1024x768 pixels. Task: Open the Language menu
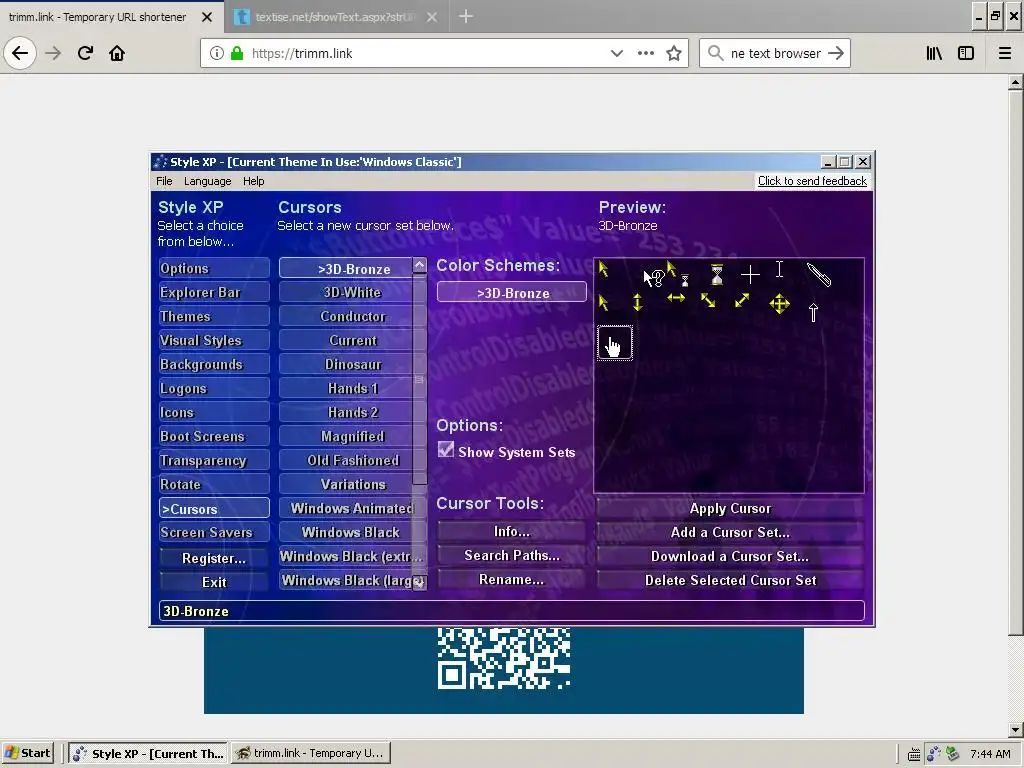point(208,181)
